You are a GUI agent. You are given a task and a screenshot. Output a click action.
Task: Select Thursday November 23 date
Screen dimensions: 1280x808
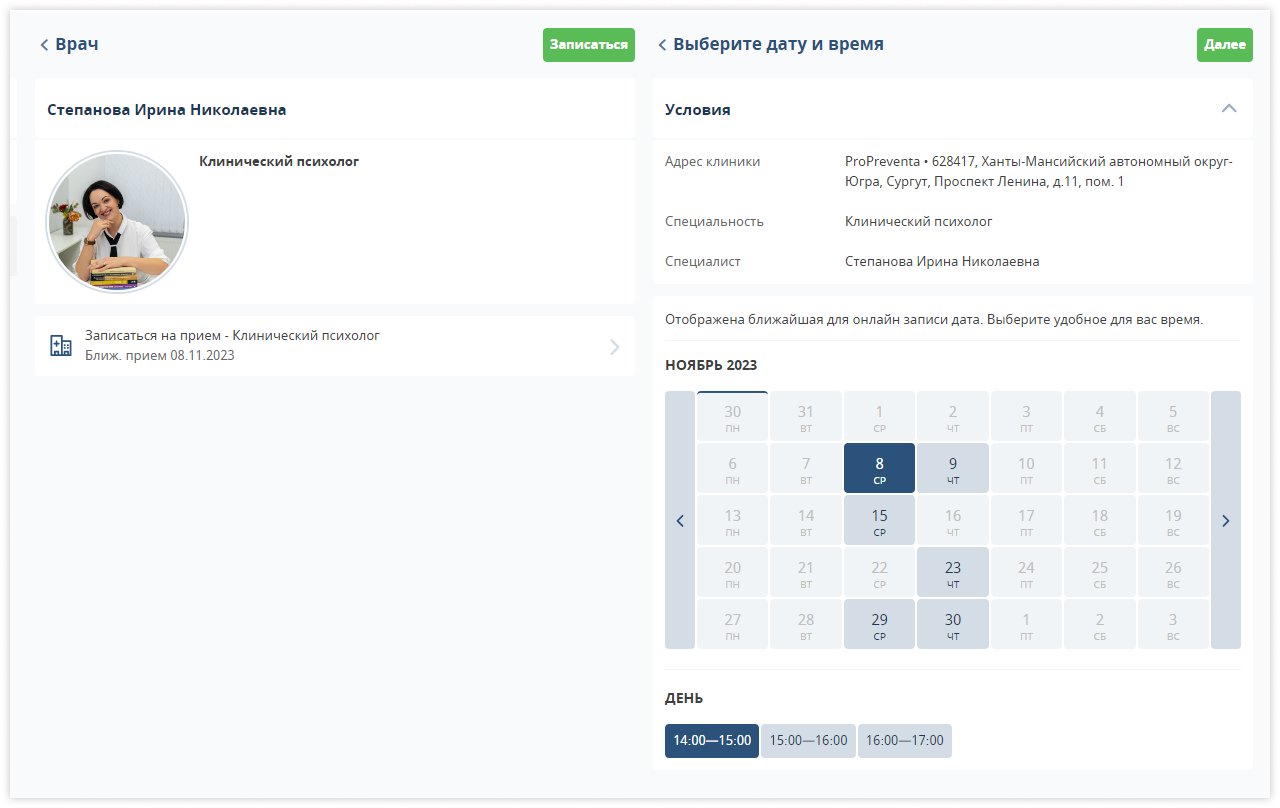953,572
